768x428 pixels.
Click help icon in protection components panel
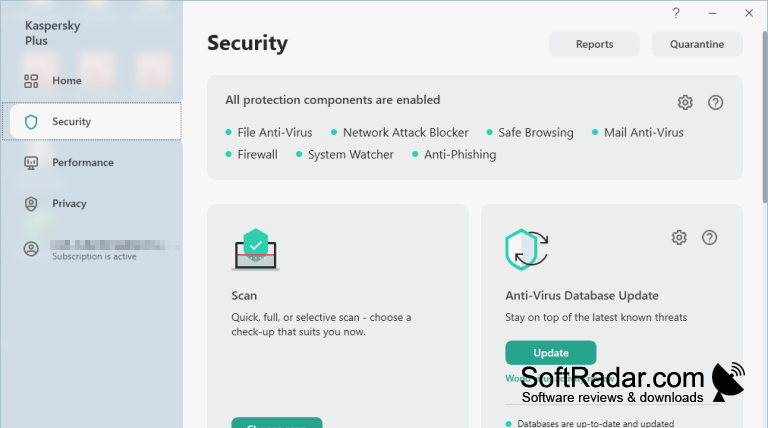tap(715, 102)
